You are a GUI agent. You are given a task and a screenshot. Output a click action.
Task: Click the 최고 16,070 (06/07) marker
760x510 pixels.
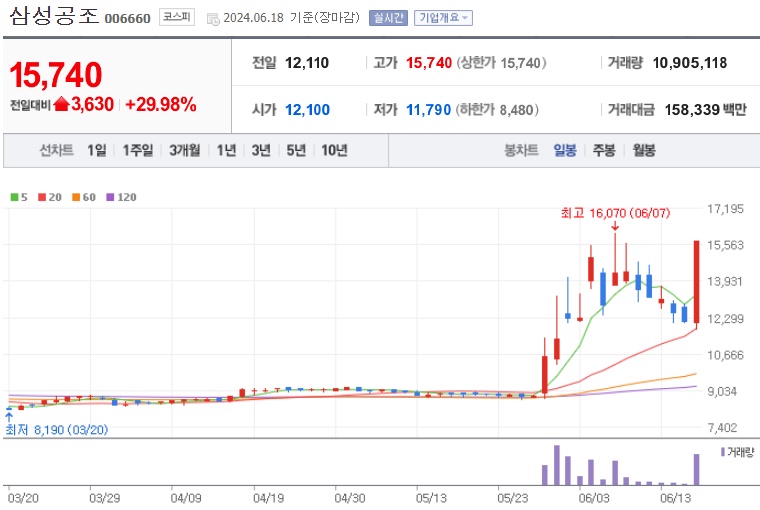point(615,213)
